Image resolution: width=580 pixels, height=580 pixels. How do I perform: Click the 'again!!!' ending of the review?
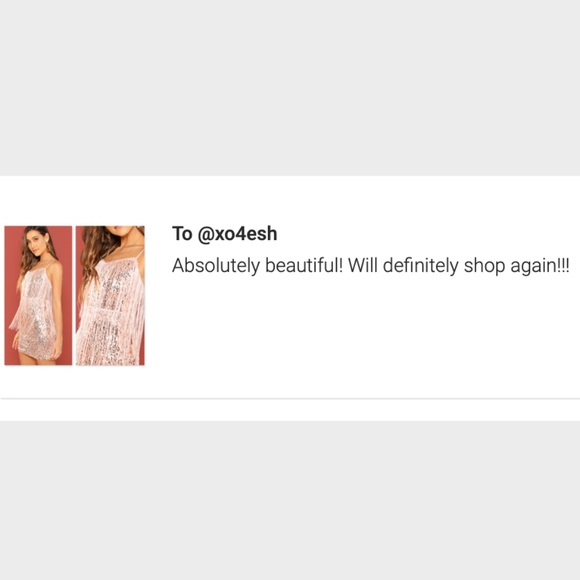tap(540, 266)
